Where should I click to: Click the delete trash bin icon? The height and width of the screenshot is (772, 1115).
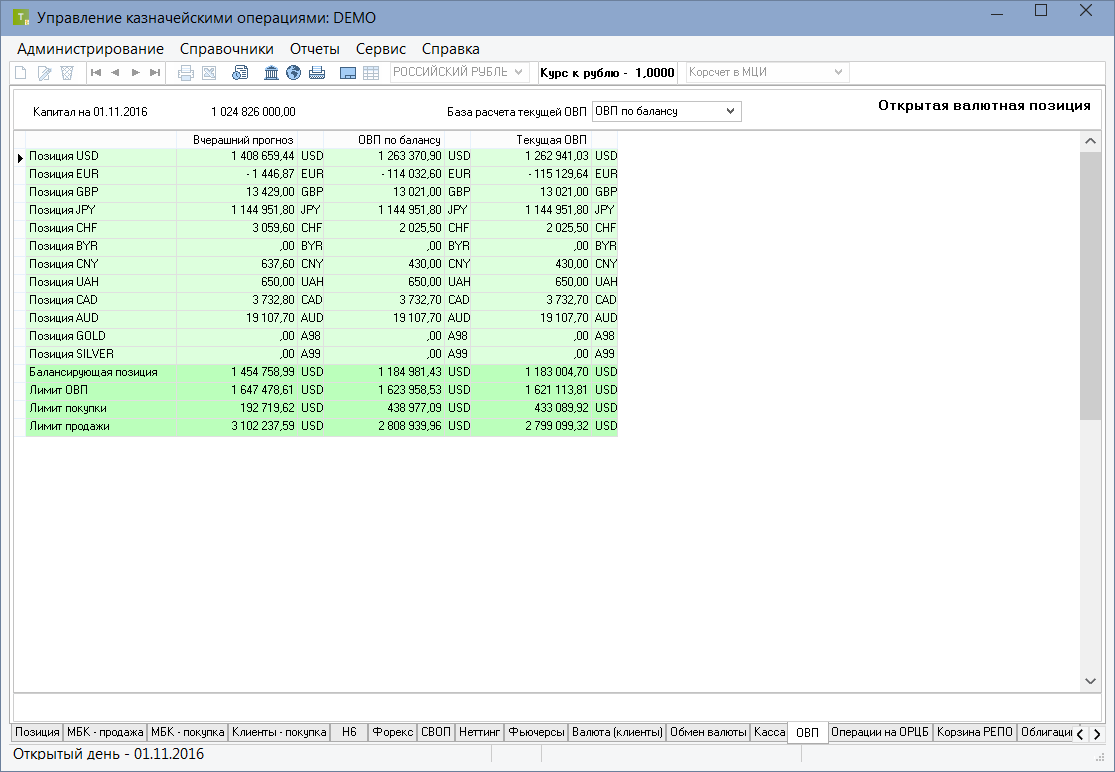(x=67, y=73)
